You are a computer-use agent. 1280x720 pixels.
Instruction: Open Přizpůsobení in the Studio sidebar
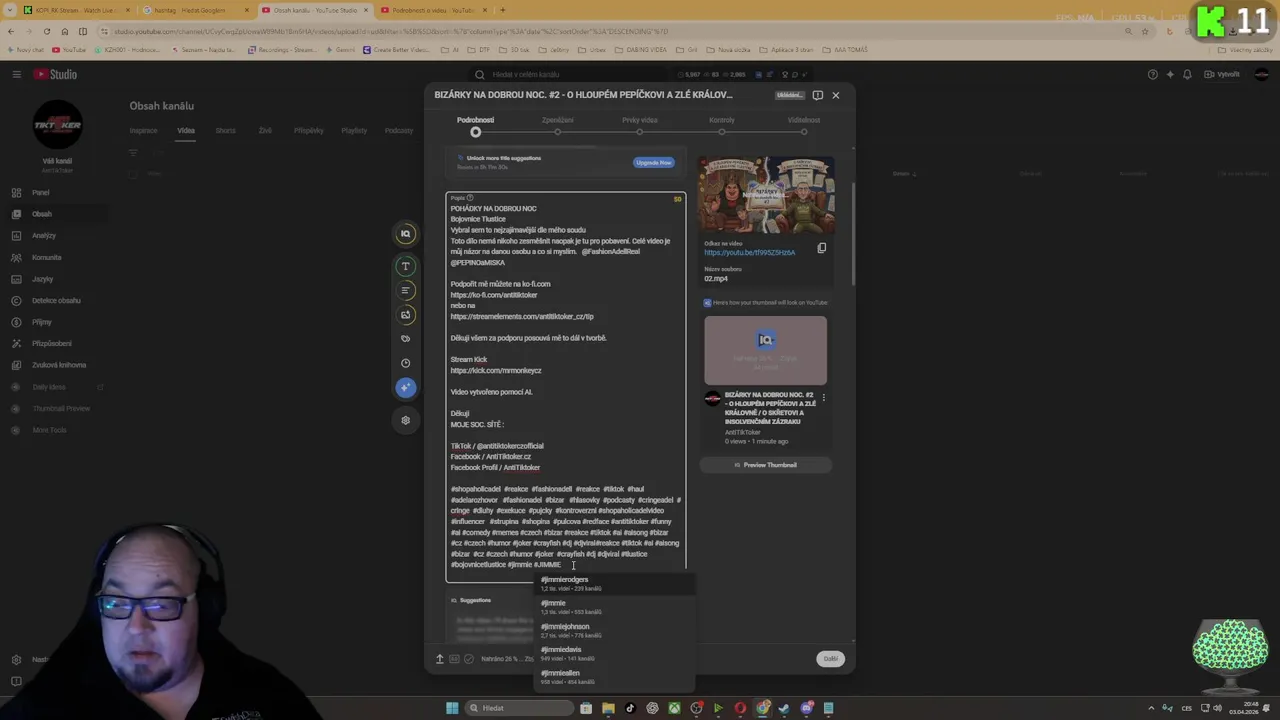[x=52, y=344]
